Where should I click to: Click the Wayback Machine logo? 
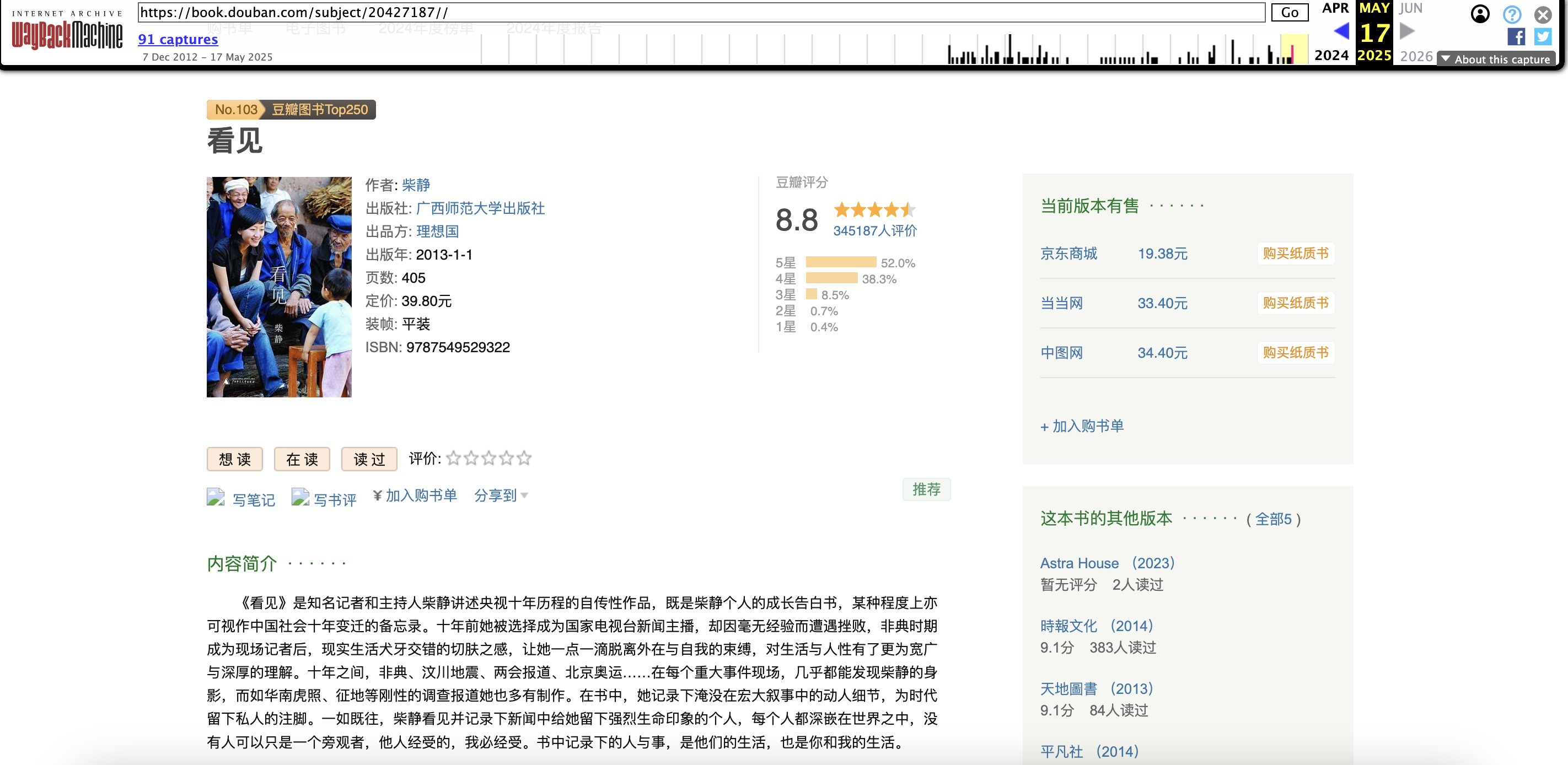(x=67, y=34)
